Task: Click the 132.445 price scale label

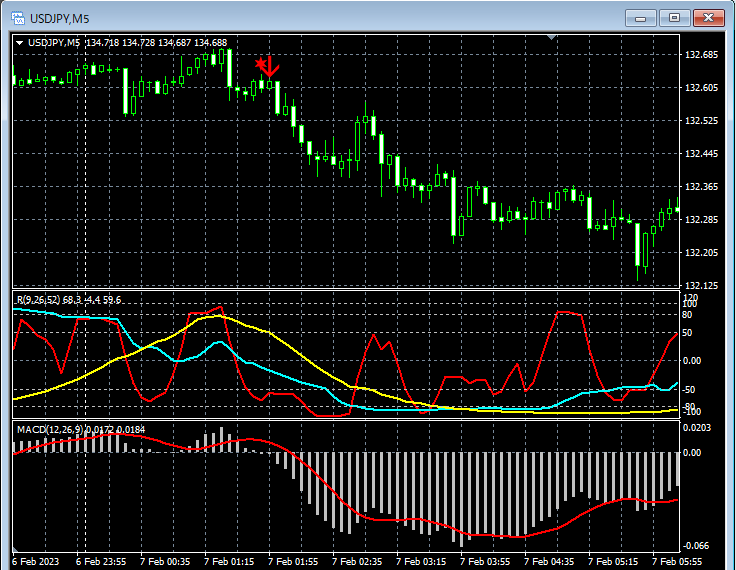Action: tap(701, 154)
